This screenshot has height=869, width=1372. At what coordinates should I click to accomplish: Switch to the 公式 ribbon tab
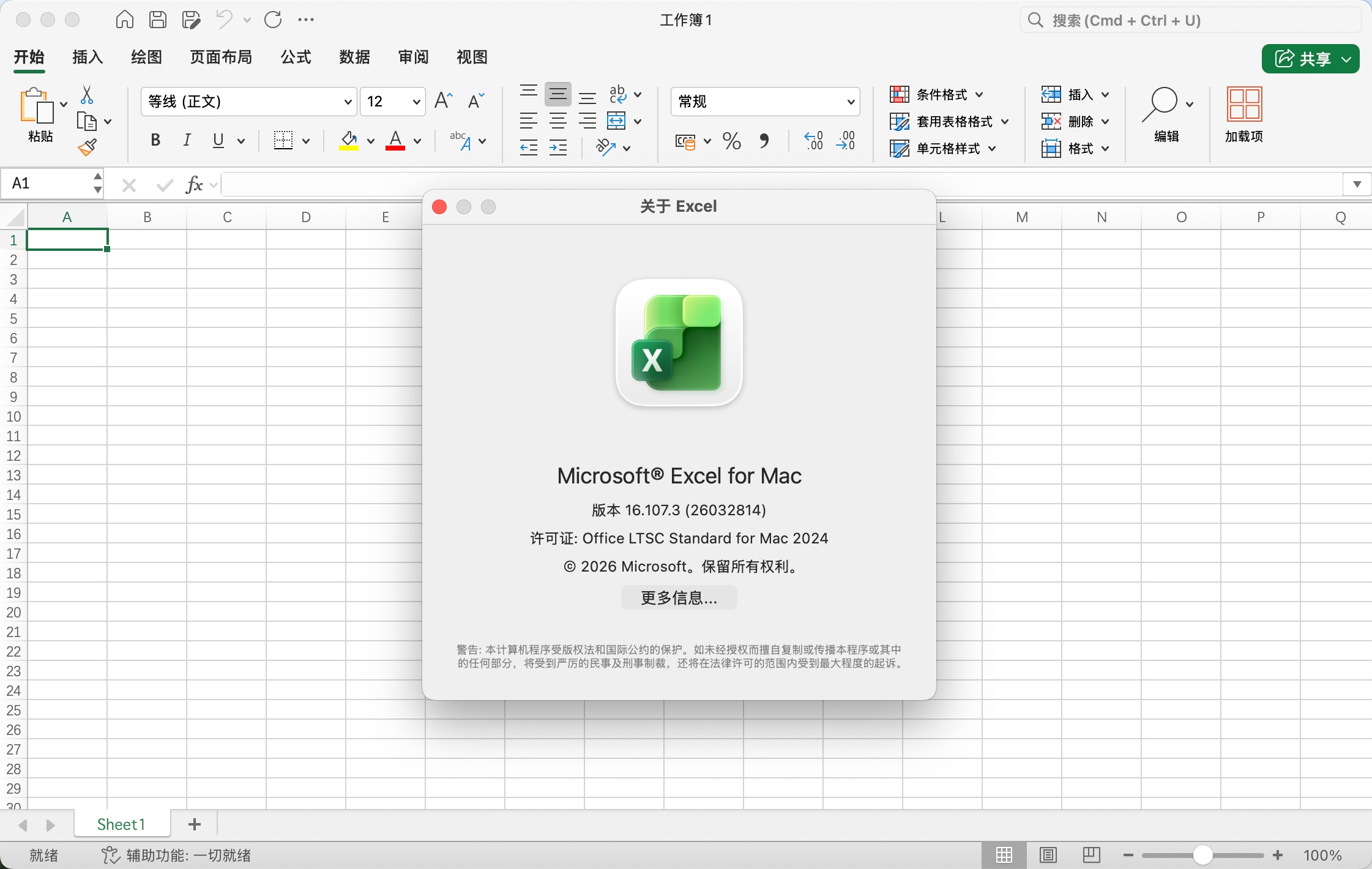[x=296, y=58]
